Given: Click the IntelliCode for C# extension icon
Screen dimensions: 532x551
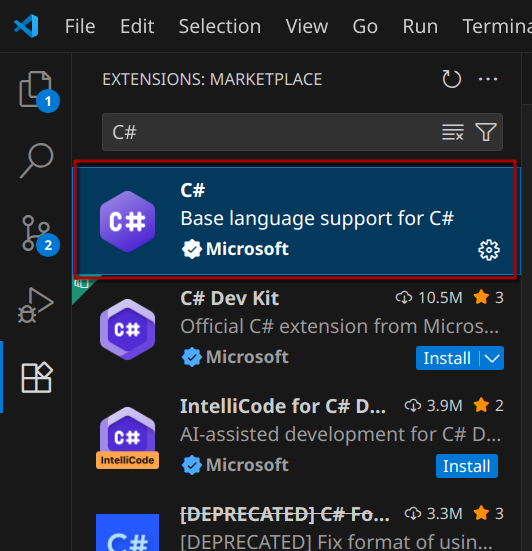Looking at the screenshot, I should [127, 437].
